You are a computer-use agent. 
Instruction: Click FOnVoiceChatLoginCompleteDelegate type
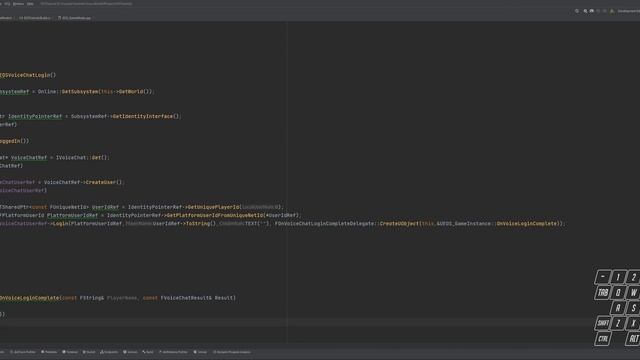point(324,224)
